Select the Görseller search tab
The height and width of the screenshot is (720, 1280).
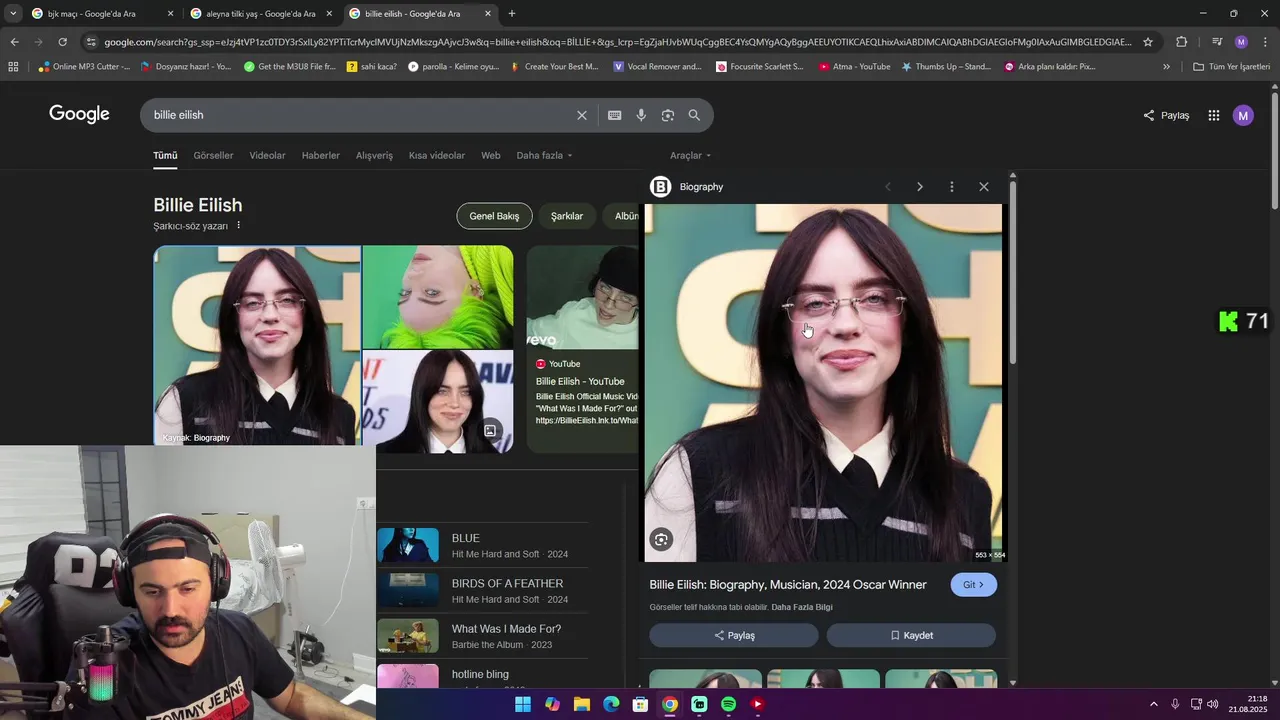coord(213,155)
